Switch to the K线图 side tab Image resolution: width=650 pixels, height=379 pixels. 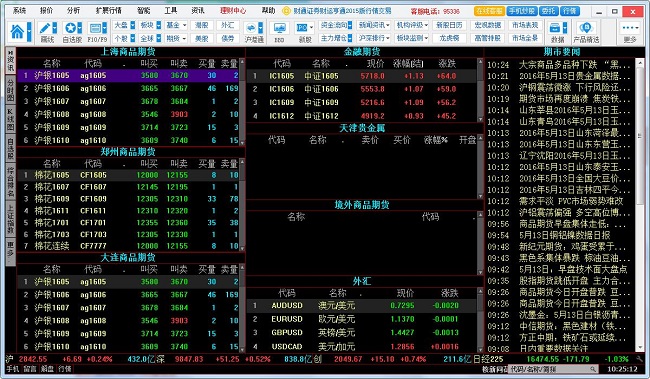pyautogui.click(x=11, y=118)
